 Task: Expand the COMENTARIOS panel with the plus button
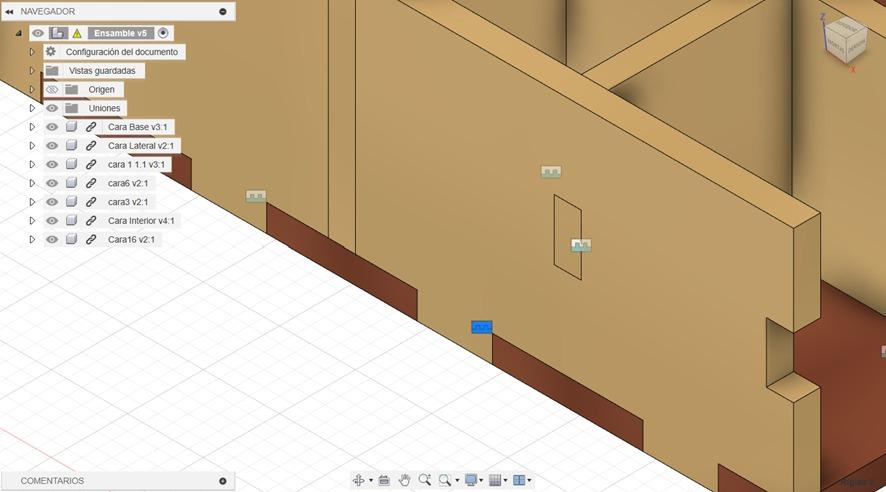click(223, 481)
